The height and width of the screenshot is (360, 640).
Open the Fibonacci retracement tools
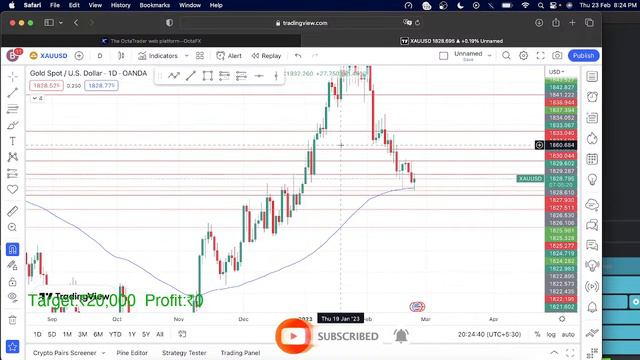[x=13, y=109]
